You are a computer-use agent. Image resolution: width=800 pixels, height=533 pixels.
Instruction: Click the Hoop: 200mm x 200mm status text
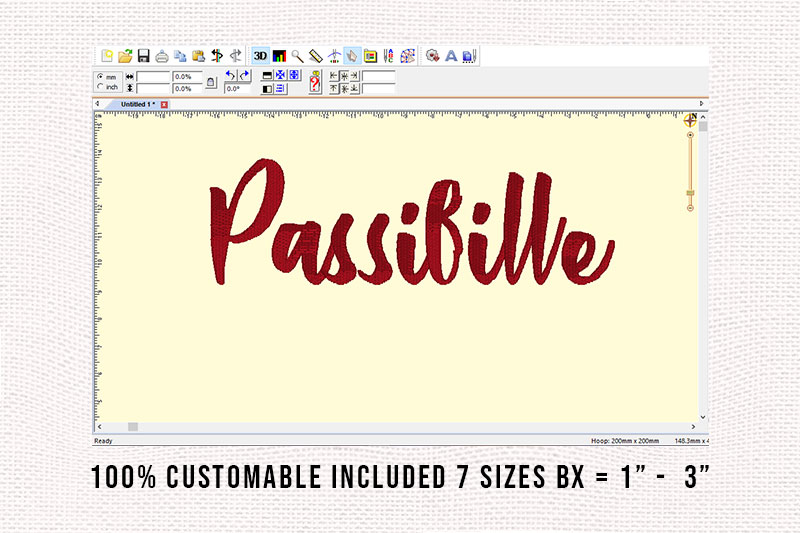point(625,441)
